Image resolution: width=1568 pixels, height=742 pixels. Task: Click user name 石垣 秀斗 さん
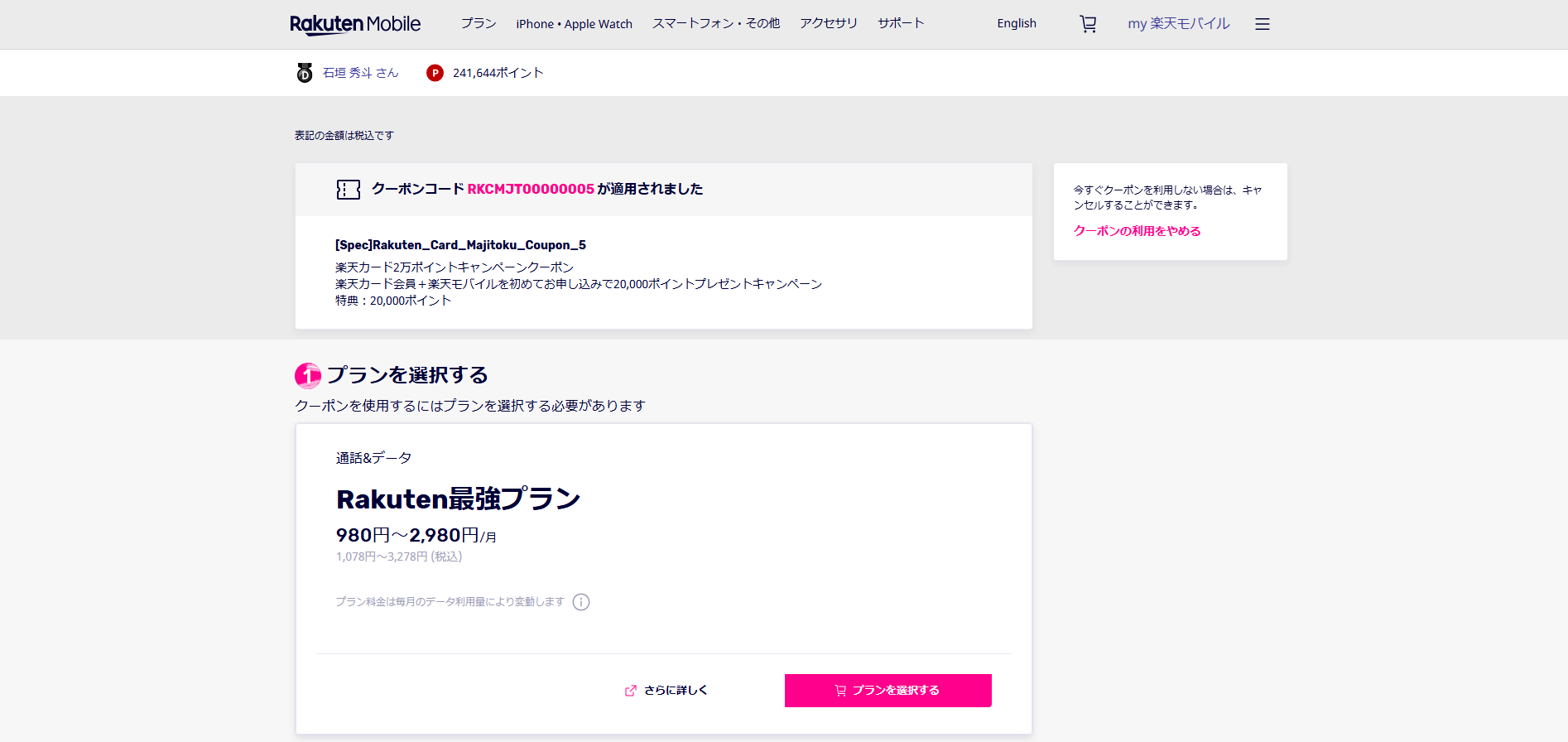(361, 73)
